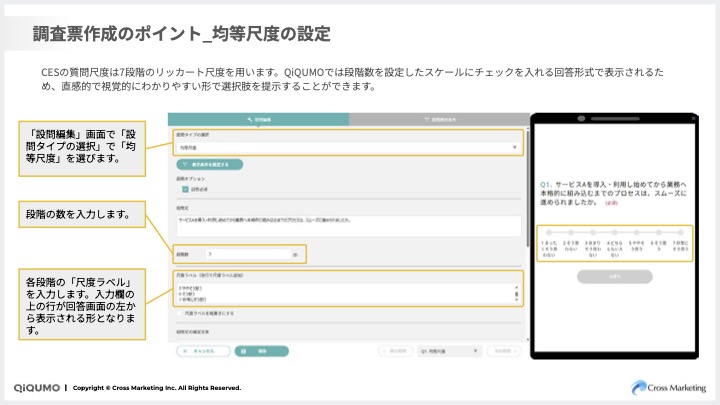Click the icon beside the 段階数 field
This screenshot has height=405, width=720.
(295, 255)
